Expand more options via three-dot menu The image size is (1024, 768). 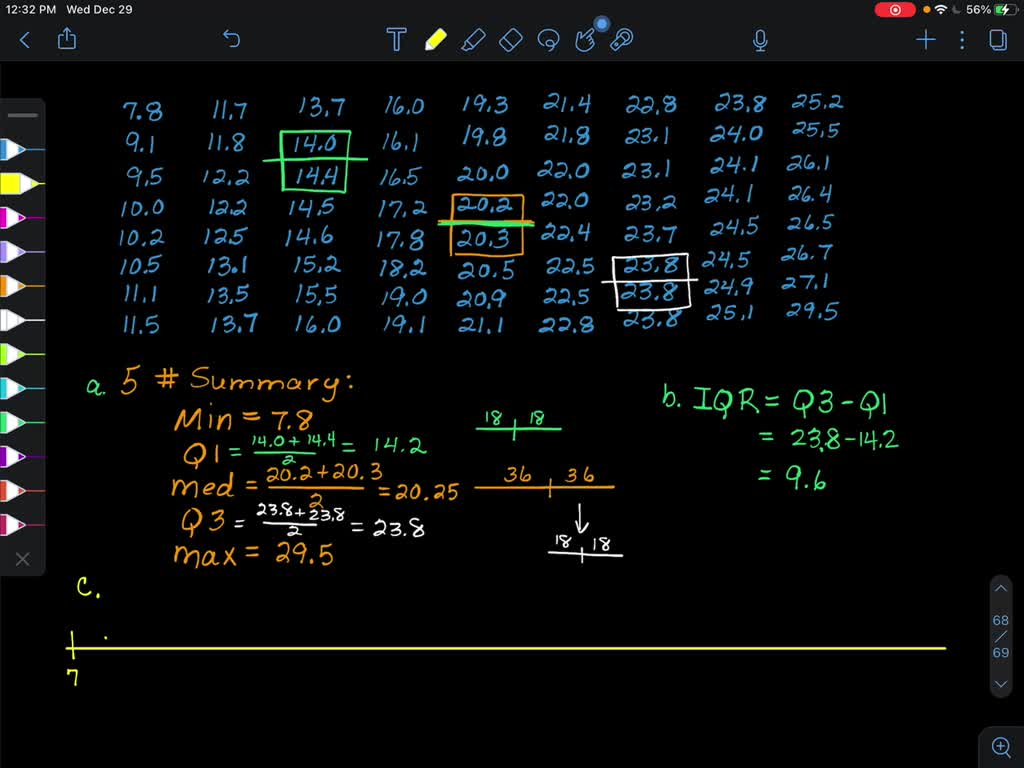(x=962, y=40)
